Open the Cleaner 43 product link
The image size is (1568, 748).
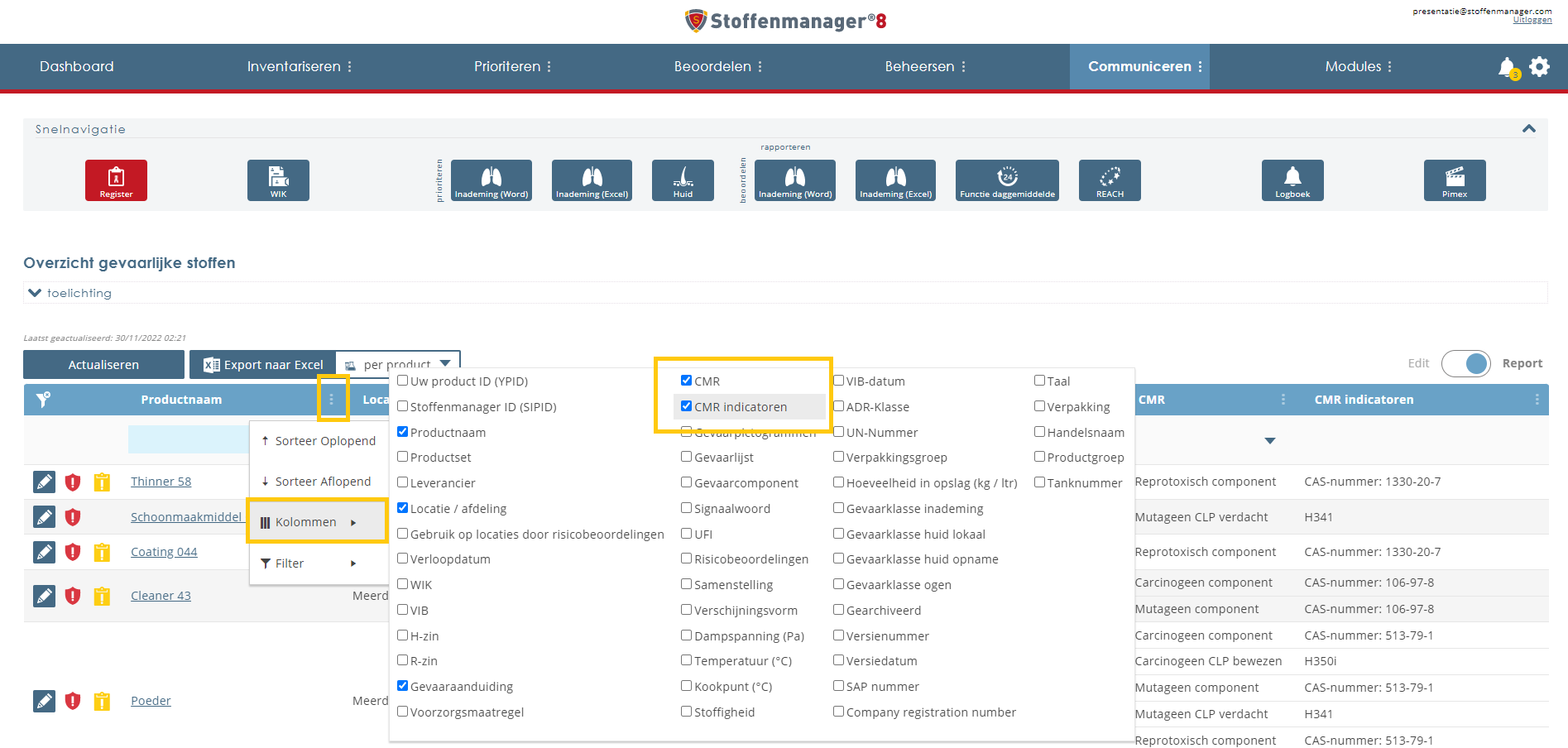[161, 595]
